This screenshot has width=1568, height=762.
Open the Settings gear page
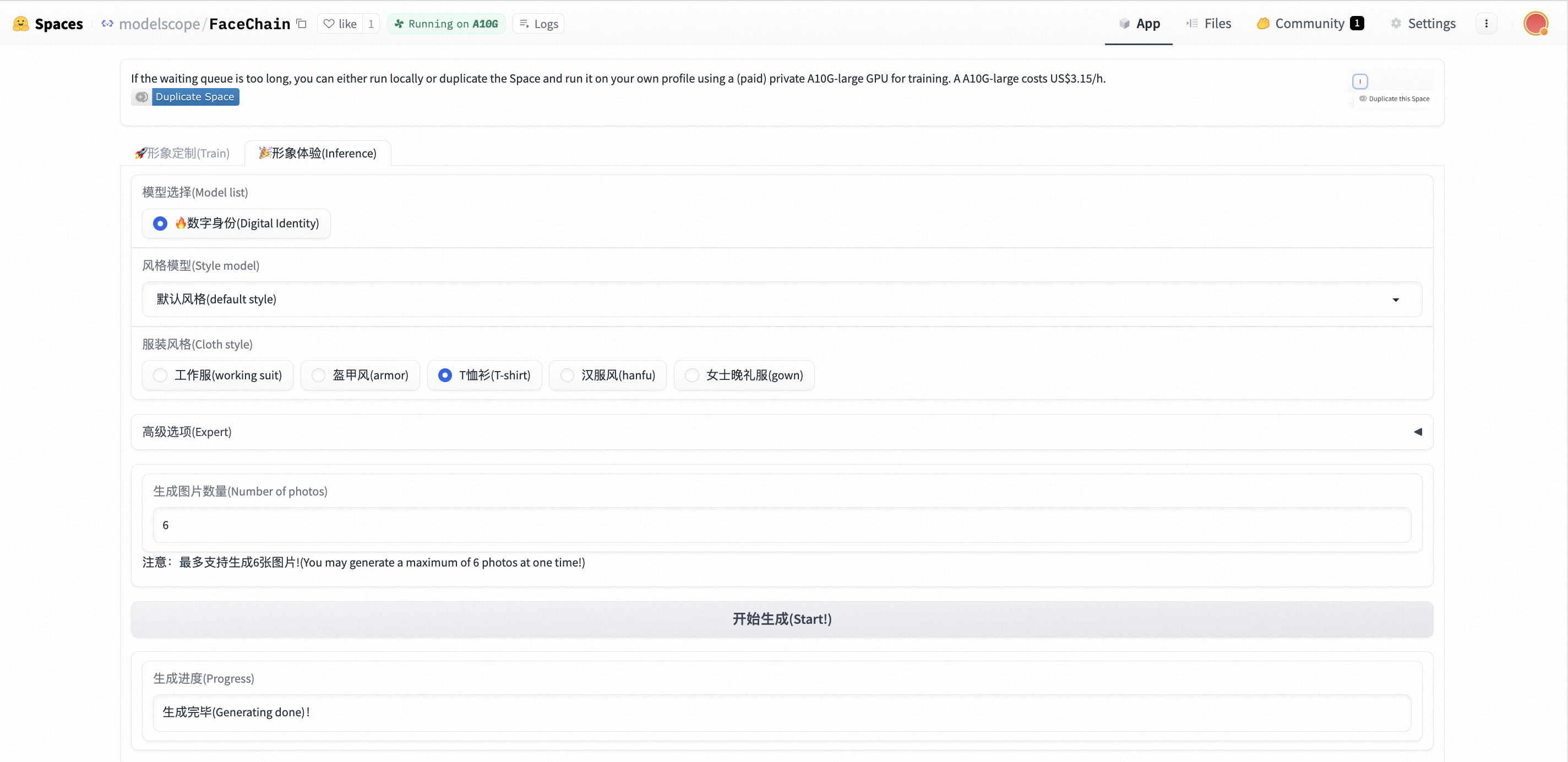[1423, 24]
